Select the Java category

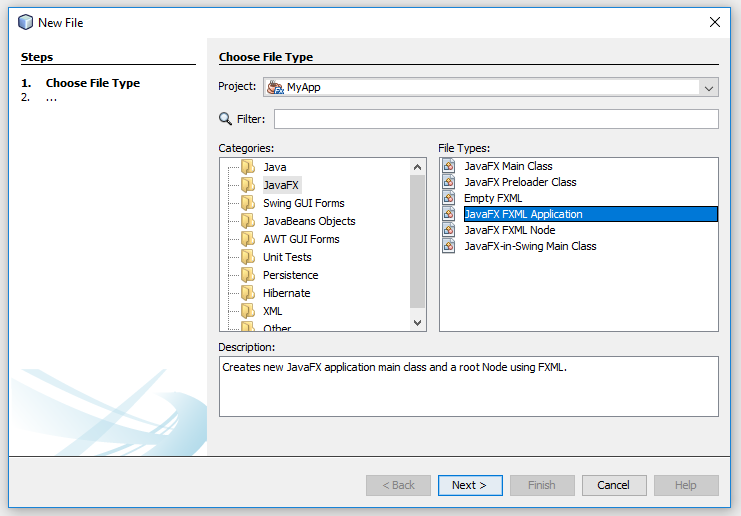point(275,167)
